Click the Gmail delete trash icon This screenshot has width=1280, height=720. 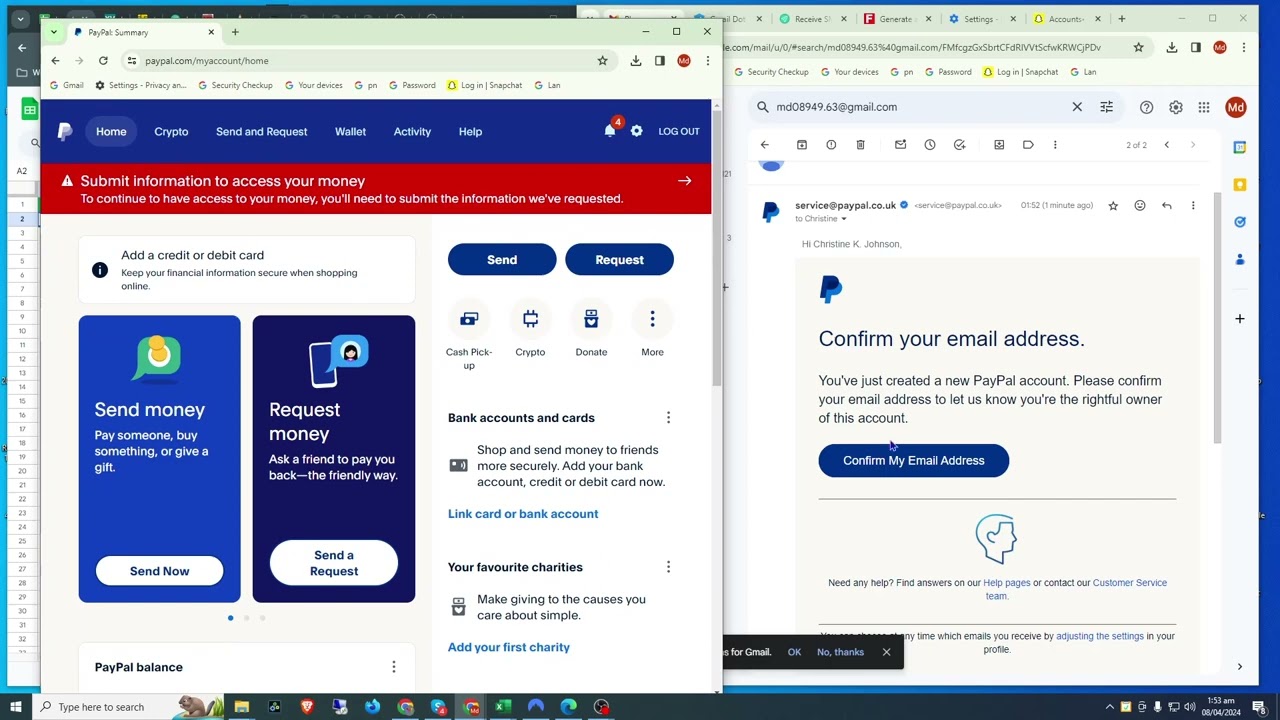860,145
